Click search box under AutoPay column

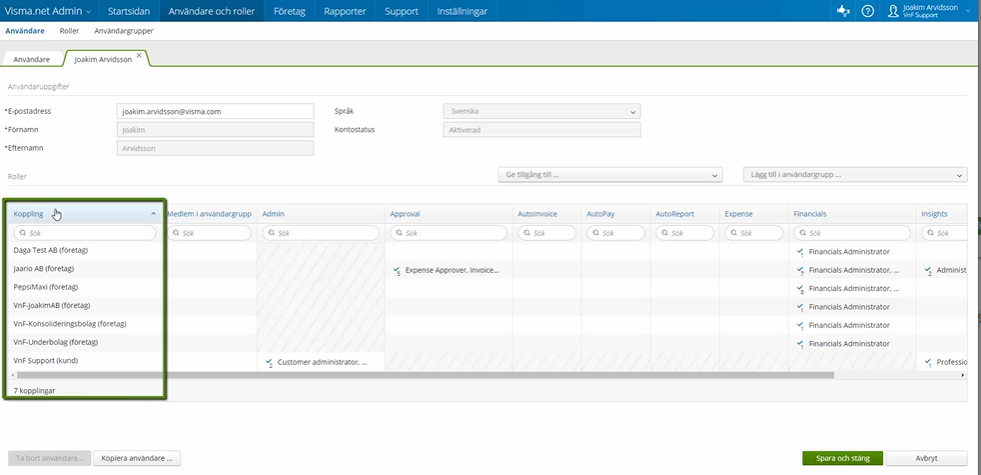tap(616, 233)
